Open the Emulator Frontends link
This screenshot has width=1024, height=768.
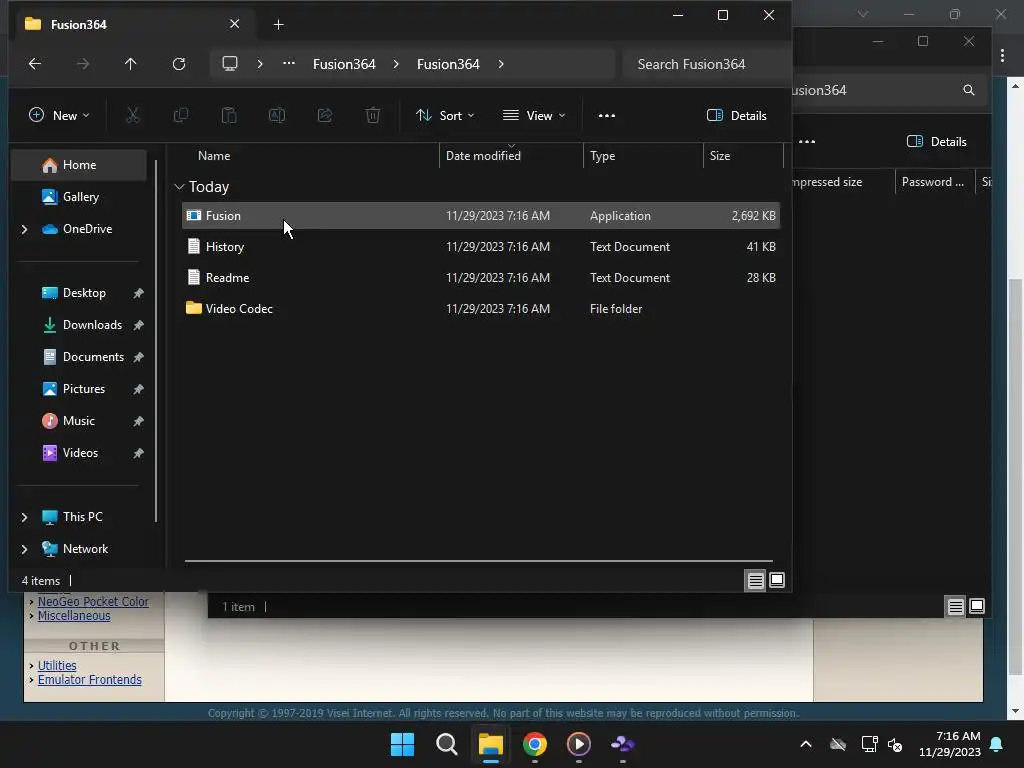pyautogui.click(x=89, y=680)
